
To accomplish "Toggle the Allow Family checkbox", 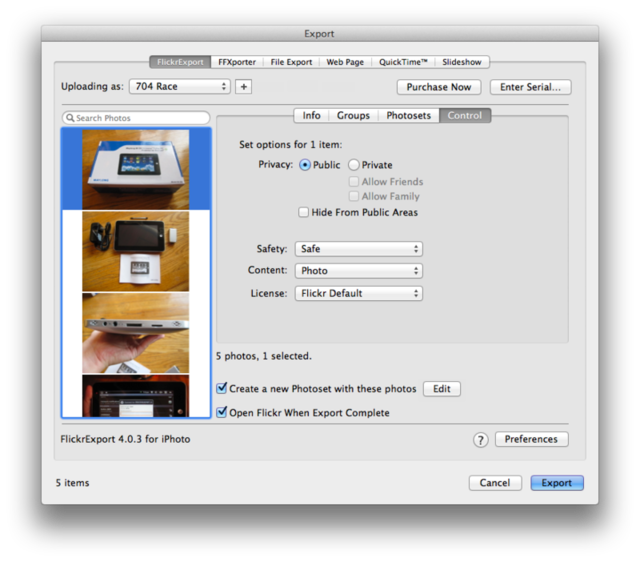I will [x=353, y=196].
